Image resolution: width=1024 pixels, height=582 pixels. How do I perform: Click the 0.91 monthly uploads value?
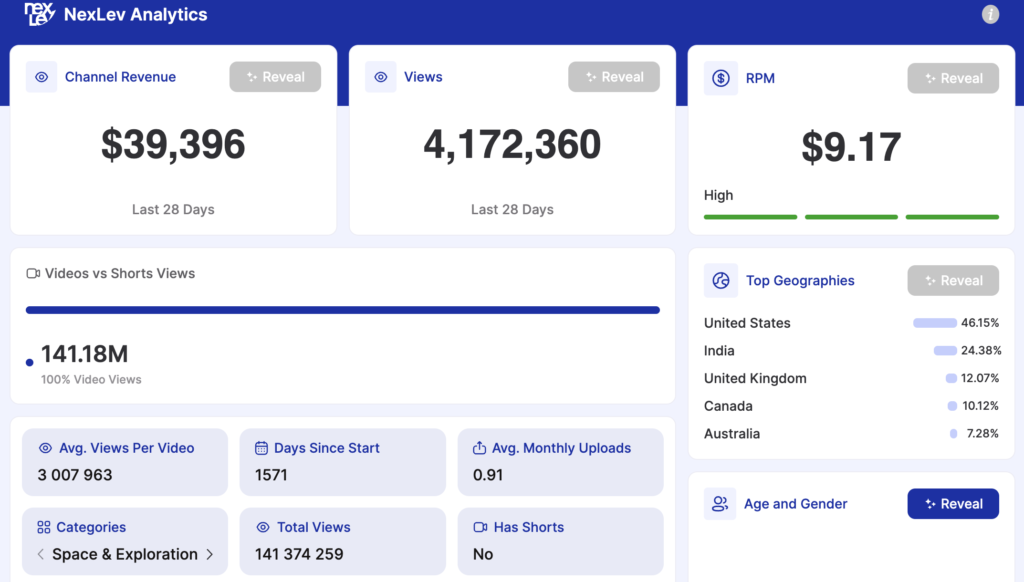[x=488, y=475]
